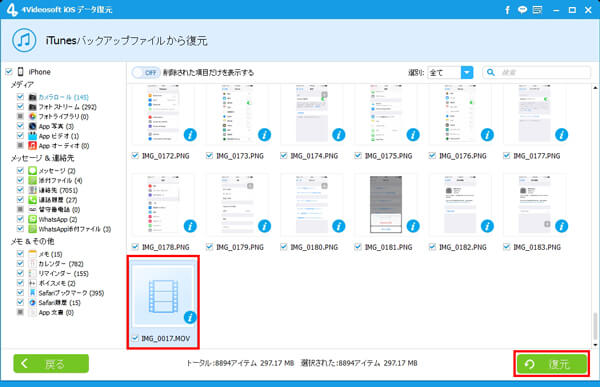
Task: Click the search magnifier icon
Action: pyautogui.click(x=491, y=72)
